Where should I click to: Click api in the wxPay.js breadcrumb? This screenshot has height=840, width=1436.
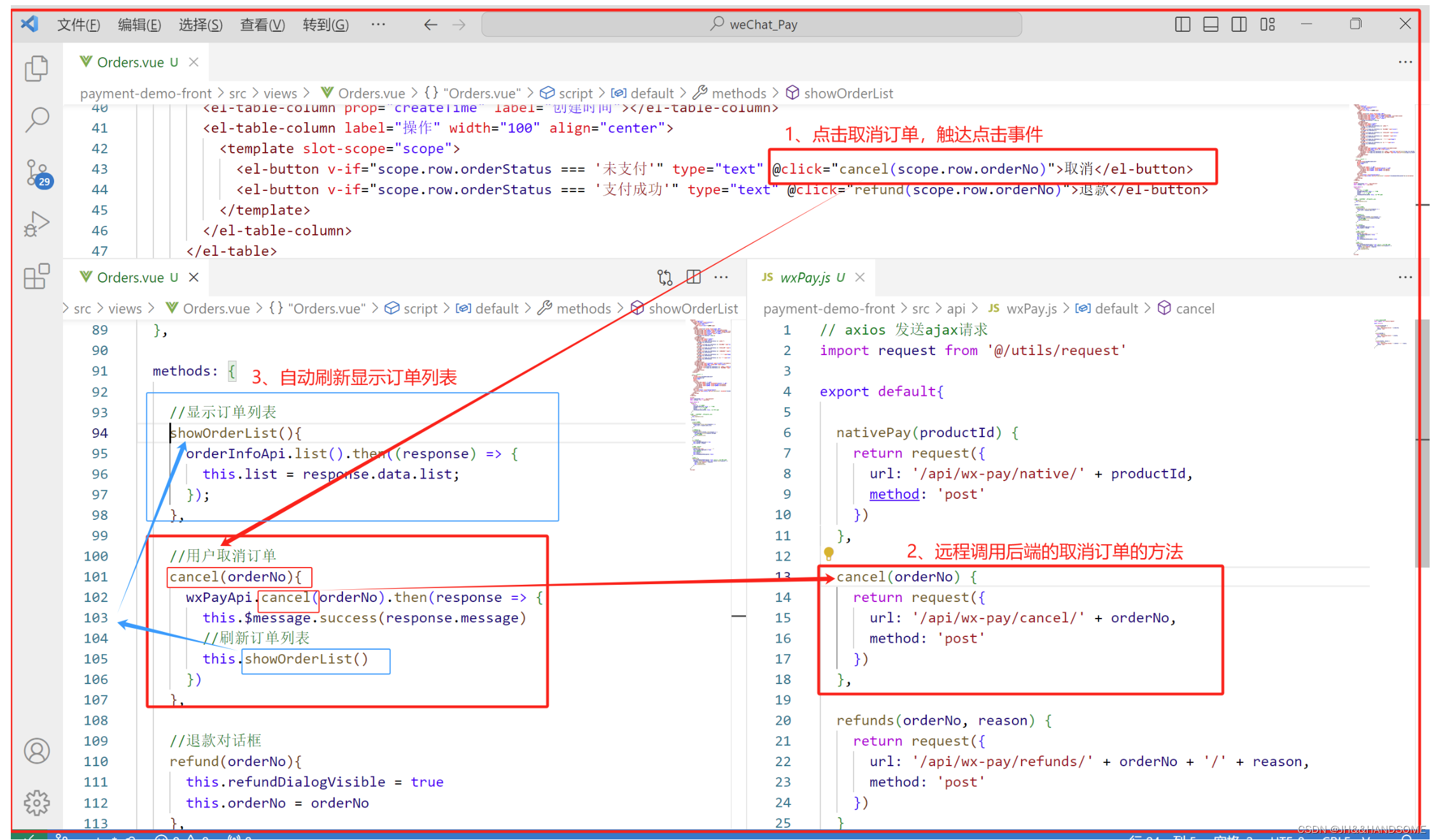point(956,309)
